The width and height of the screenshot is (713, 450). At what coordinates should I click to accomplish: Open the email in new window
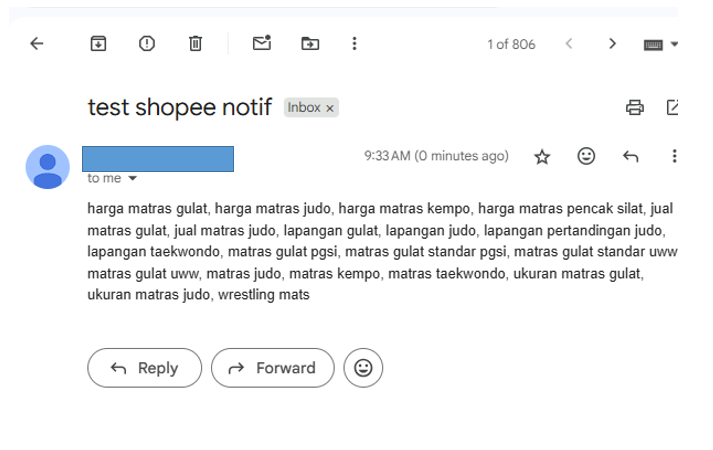(673, 108)
